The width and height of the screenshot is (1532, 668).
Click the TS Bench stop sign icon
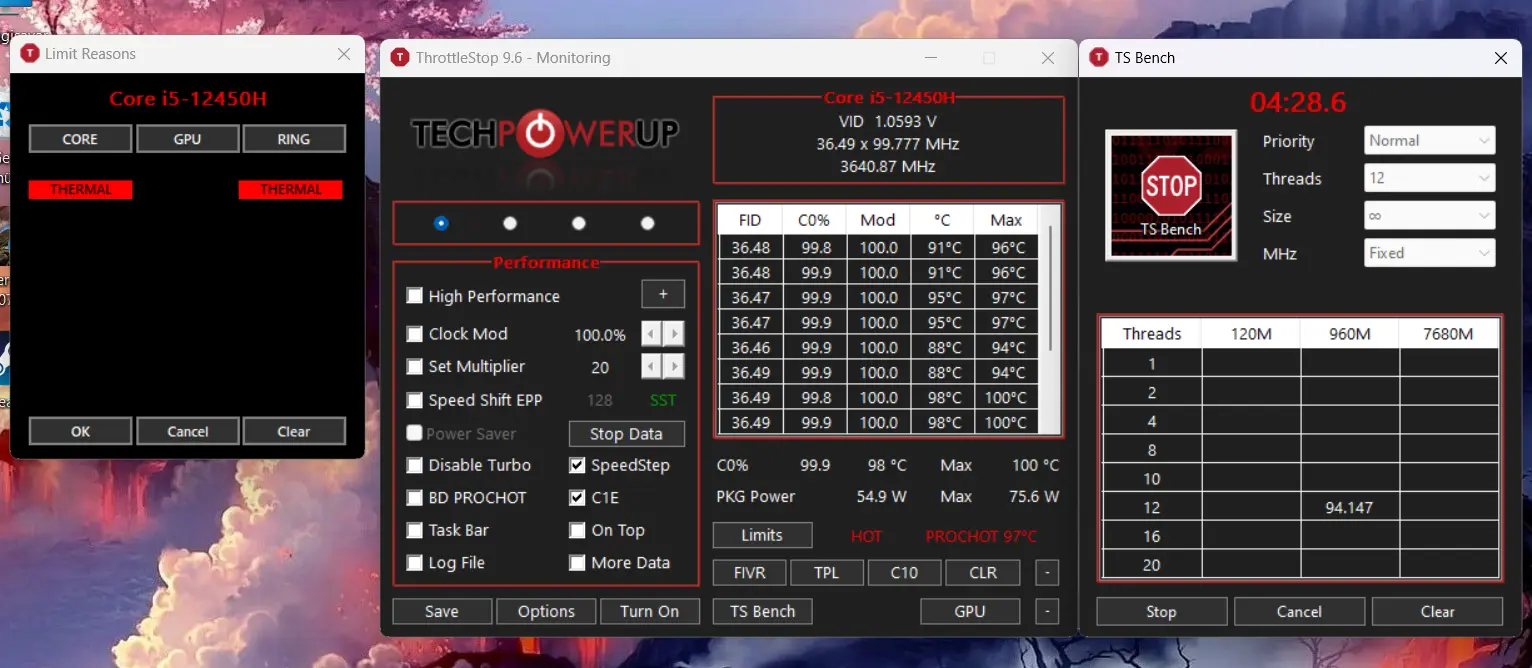click(x=1171, y=195)
